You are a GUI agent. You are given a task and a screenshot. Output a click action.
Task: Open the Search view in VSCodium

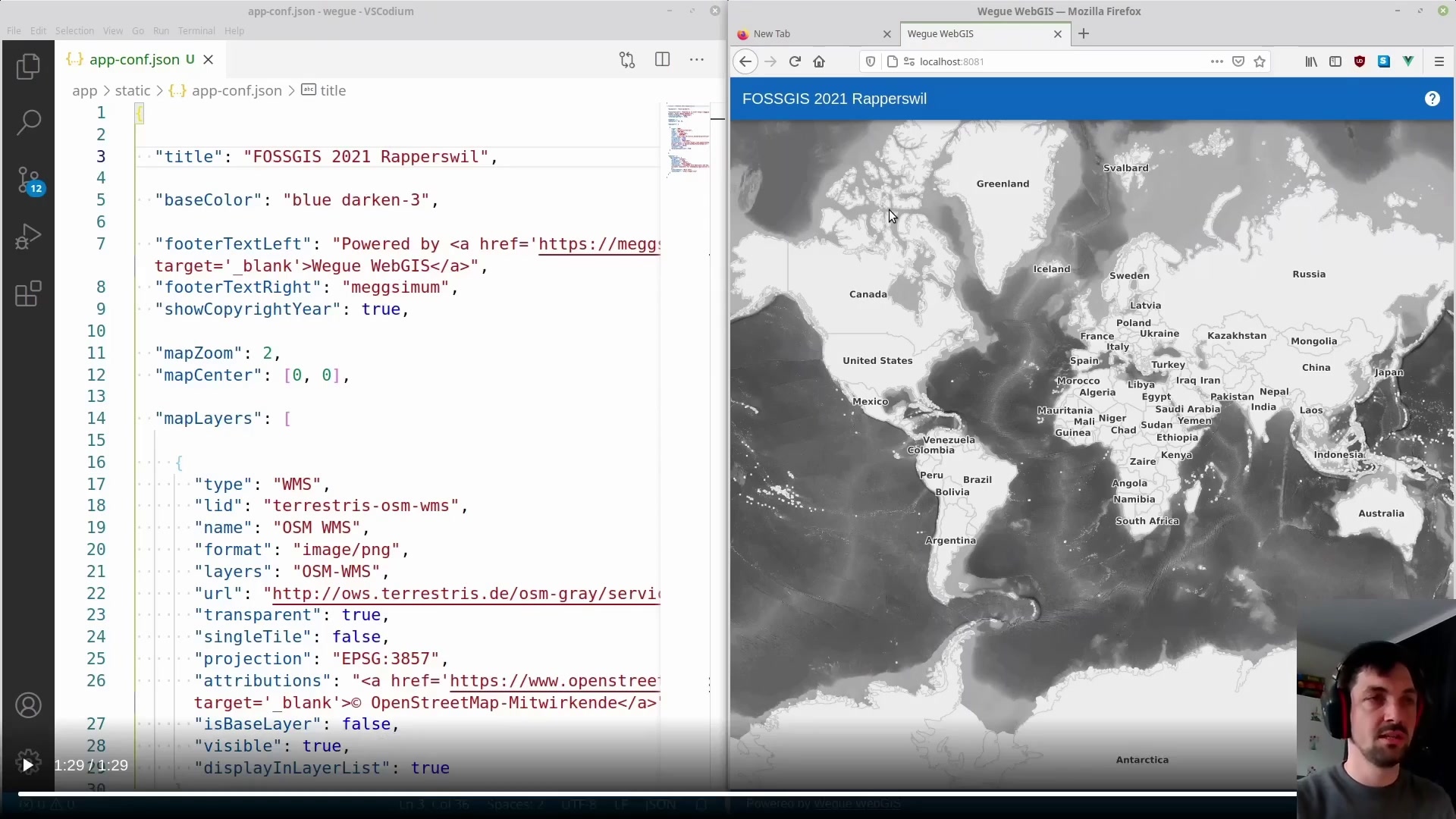[x=28, y=122]
